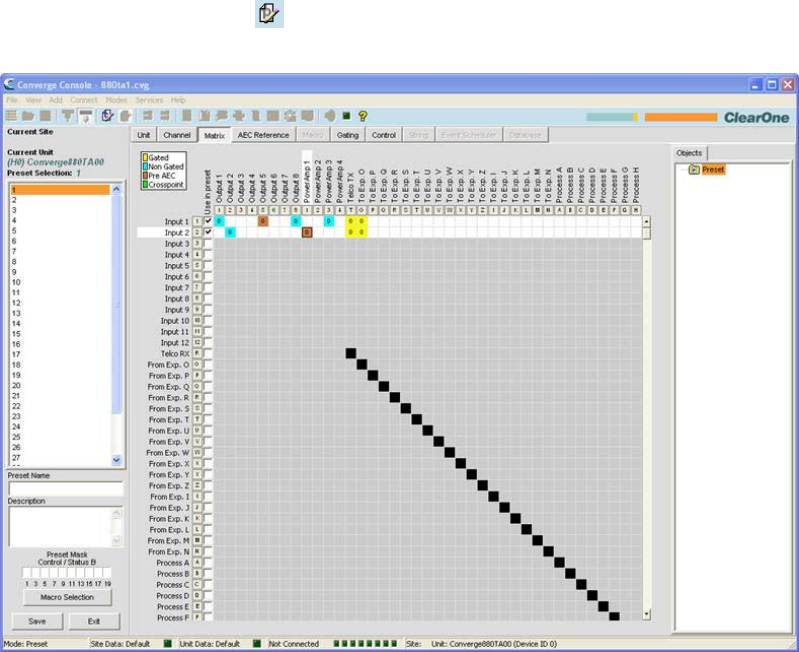Click the Input 1 row header button

197,222
